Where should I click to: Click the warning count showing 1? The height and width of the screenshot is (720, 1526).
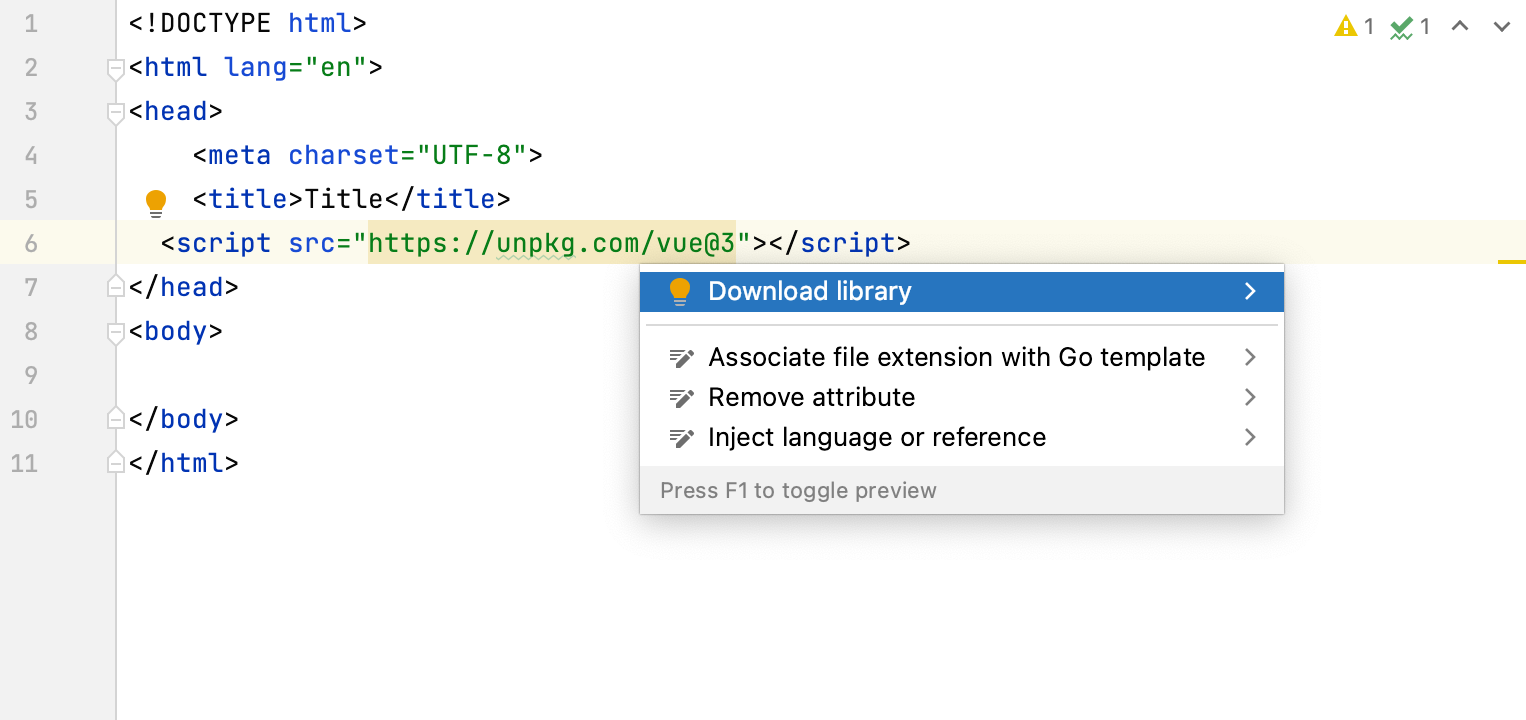pos(1369,26)
